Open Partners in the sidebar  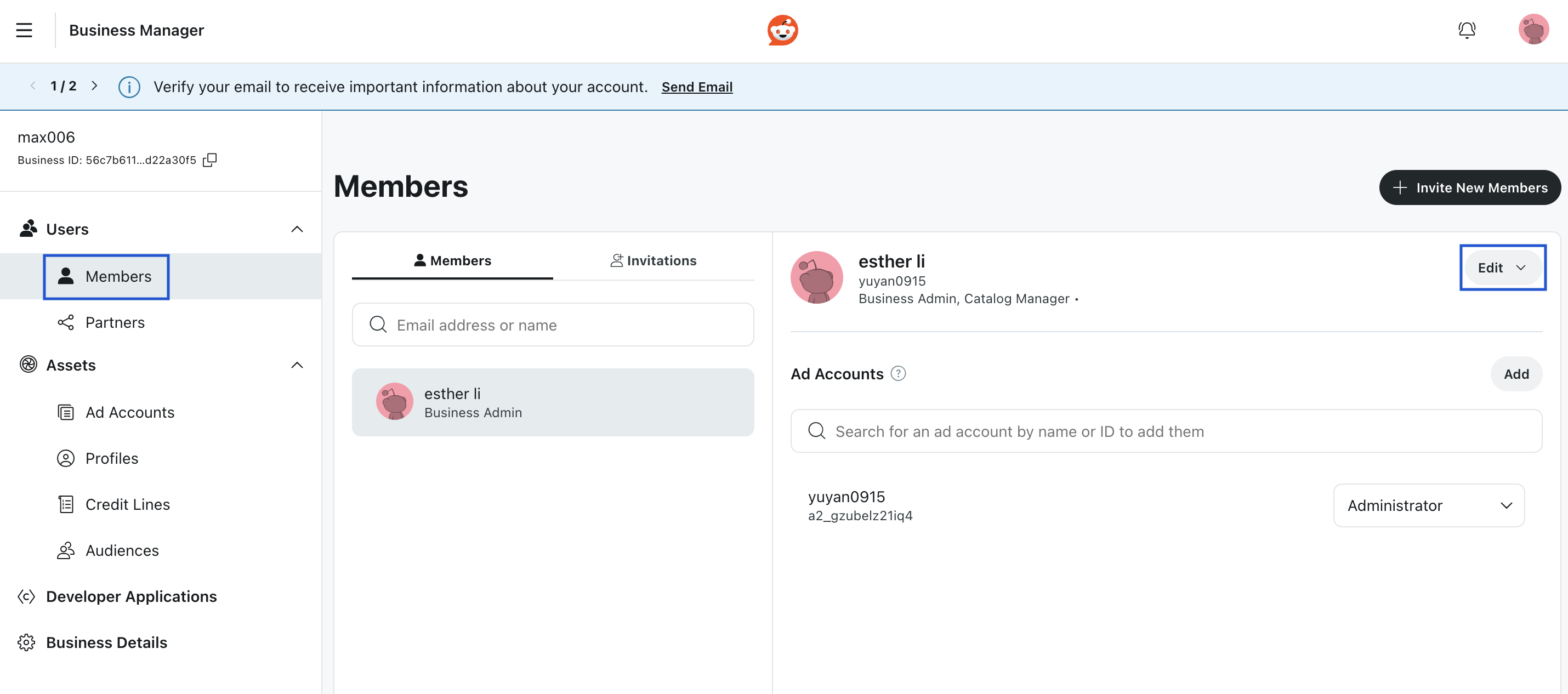[161, 322]
